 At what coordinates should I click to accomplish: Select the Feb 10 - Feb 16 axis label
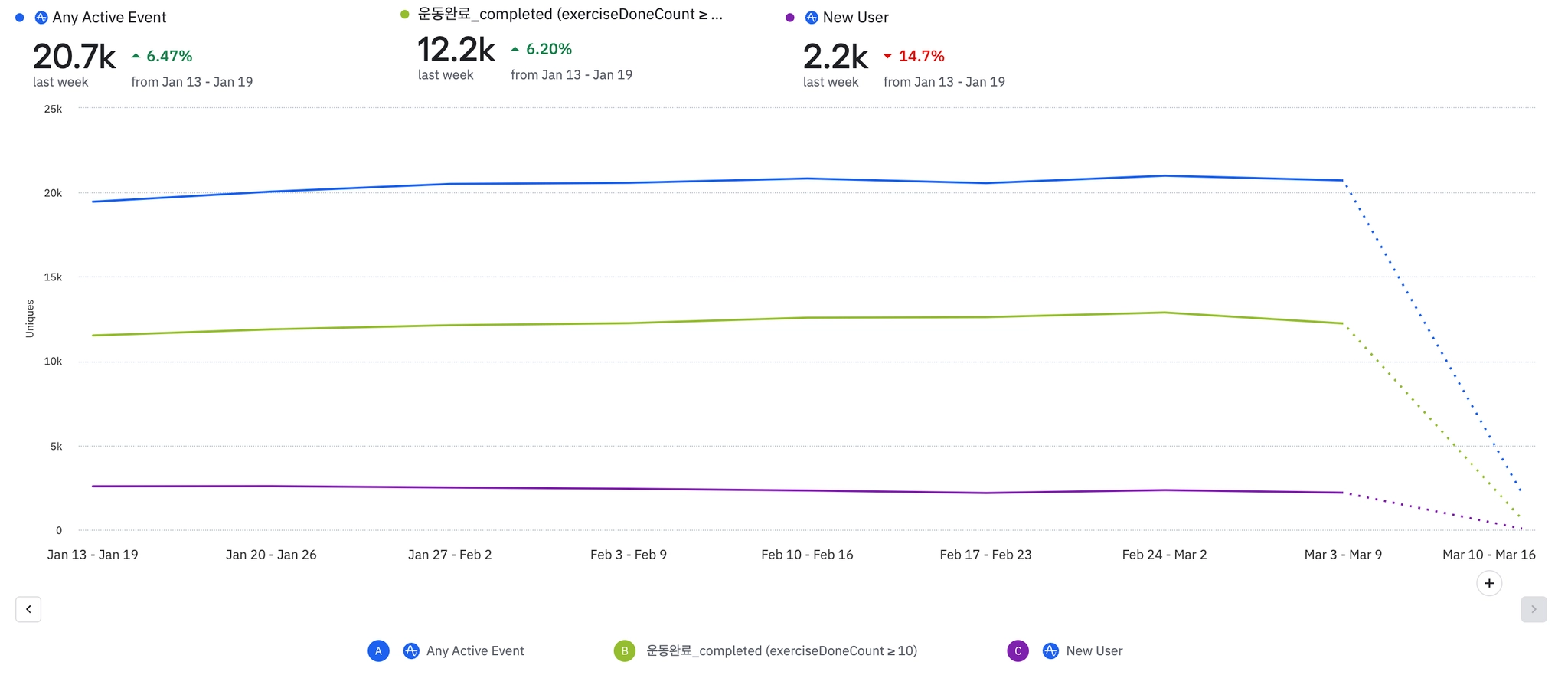coord(807,555)
